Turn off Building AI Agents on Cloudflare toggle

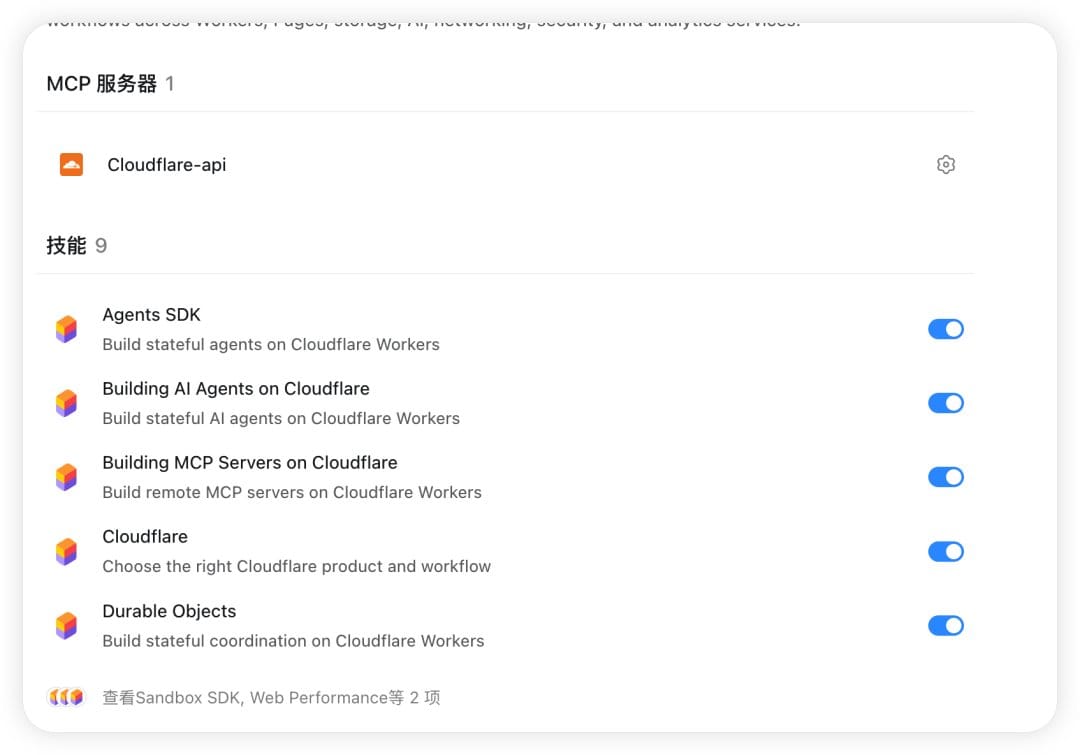(946, 403)
